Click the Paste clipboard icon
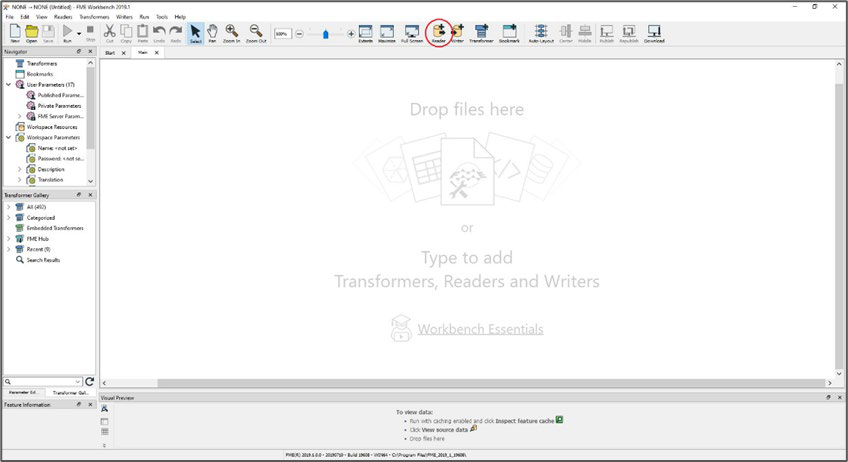Image resolution: width=848 pixels, height=462 pixels. pos(143,34)
